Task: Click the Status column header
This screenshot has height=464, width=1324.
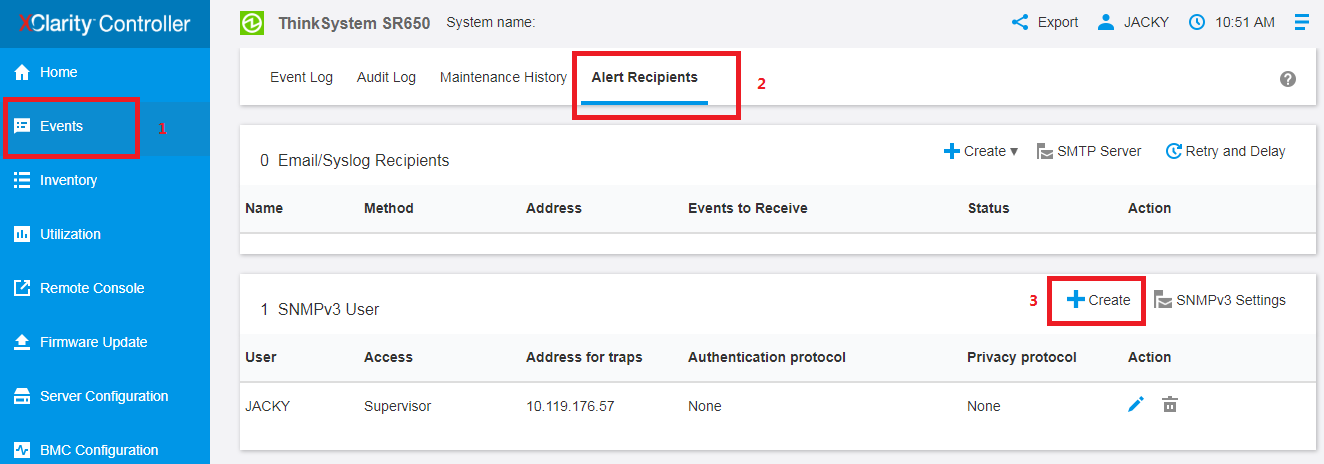Action: click(x=988, y=208)
